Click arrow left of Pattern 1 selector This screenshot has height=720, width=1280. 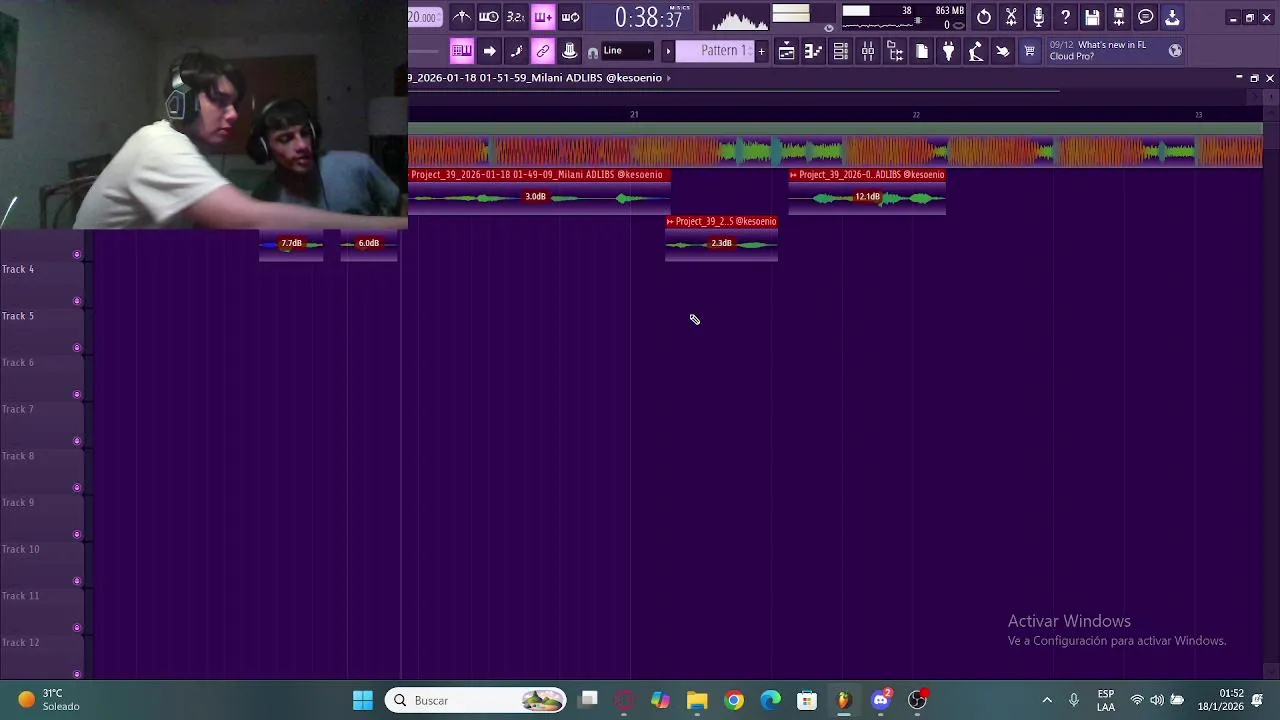pyautogui.click(x=668, y=51)
